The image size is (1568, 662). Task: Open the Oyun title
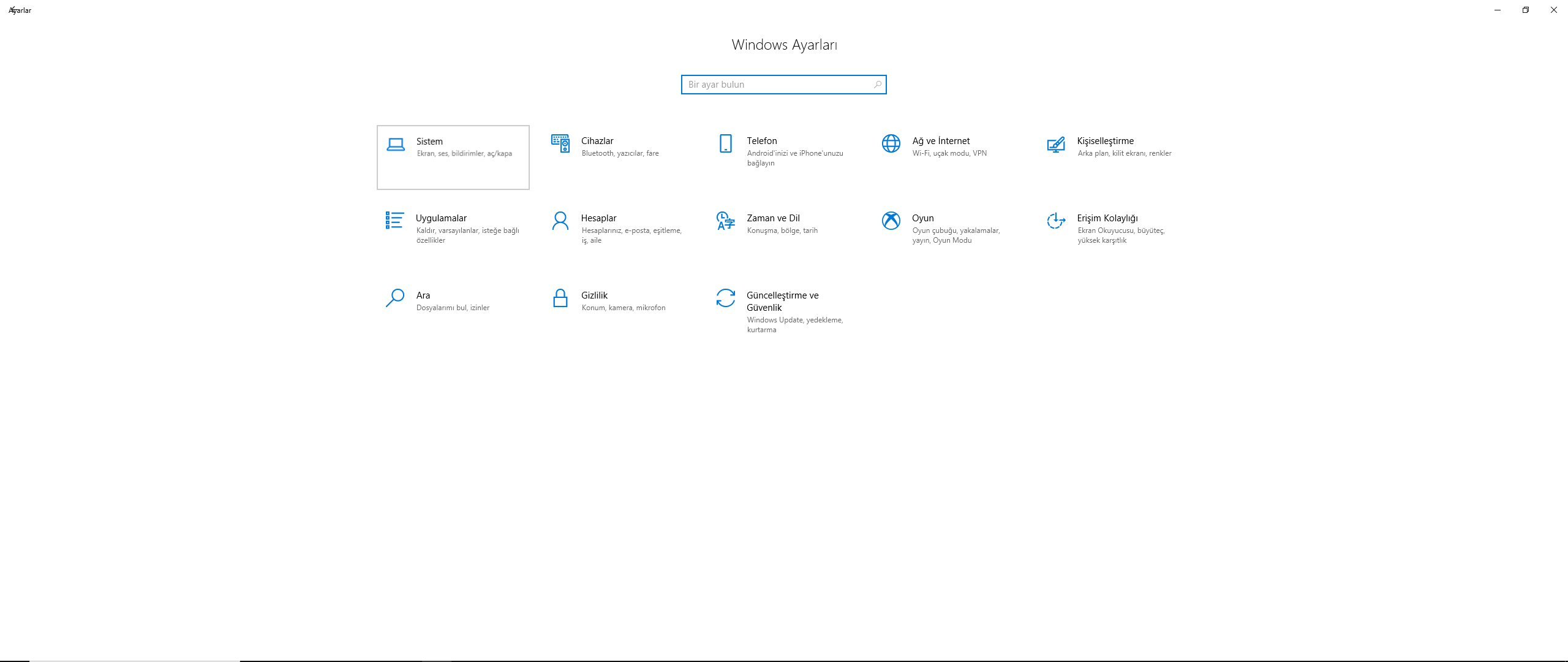pos(922,218)
